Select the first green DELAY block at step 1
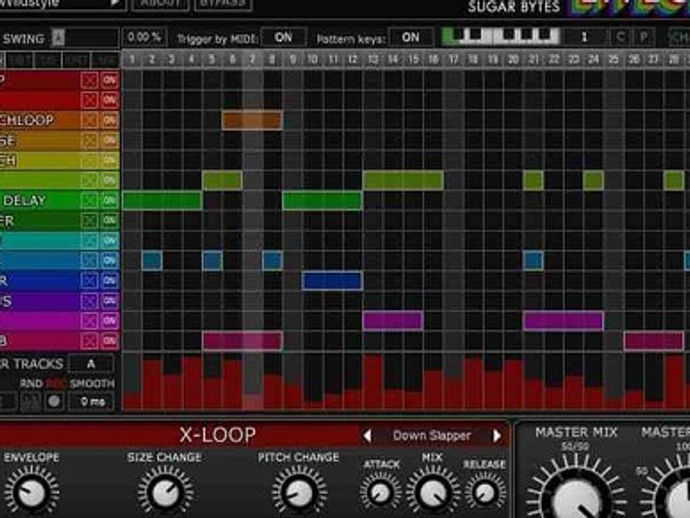This screenshot has height=518, width=690. 162,201
